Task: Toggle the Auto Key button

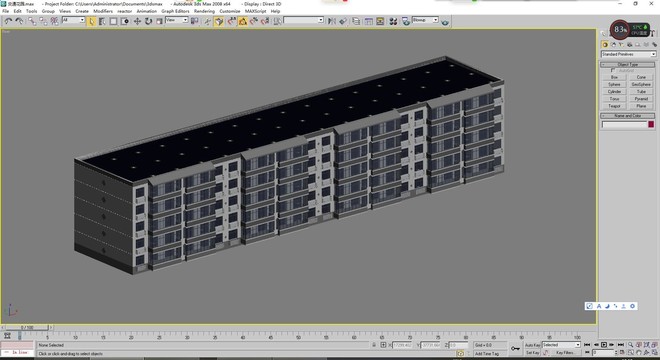Action: point(532,345)
